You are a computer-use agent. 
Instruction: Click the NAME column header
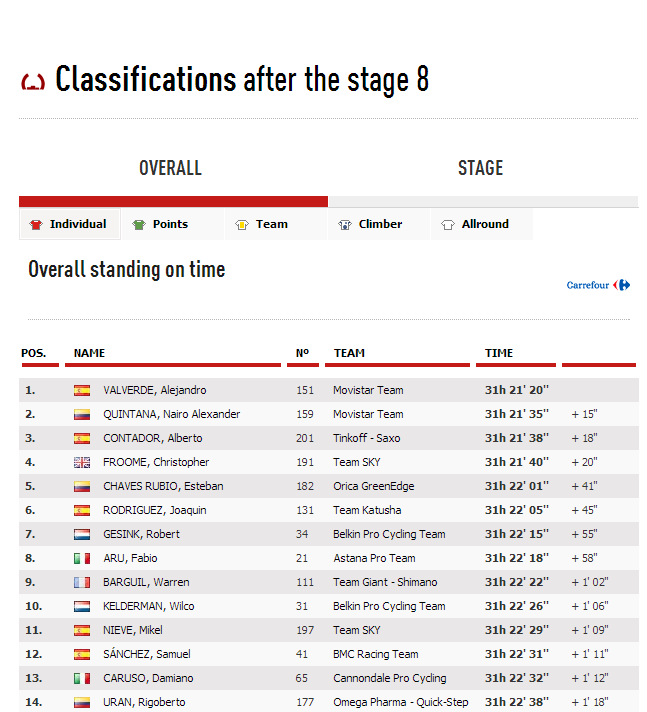click(89, 353)
